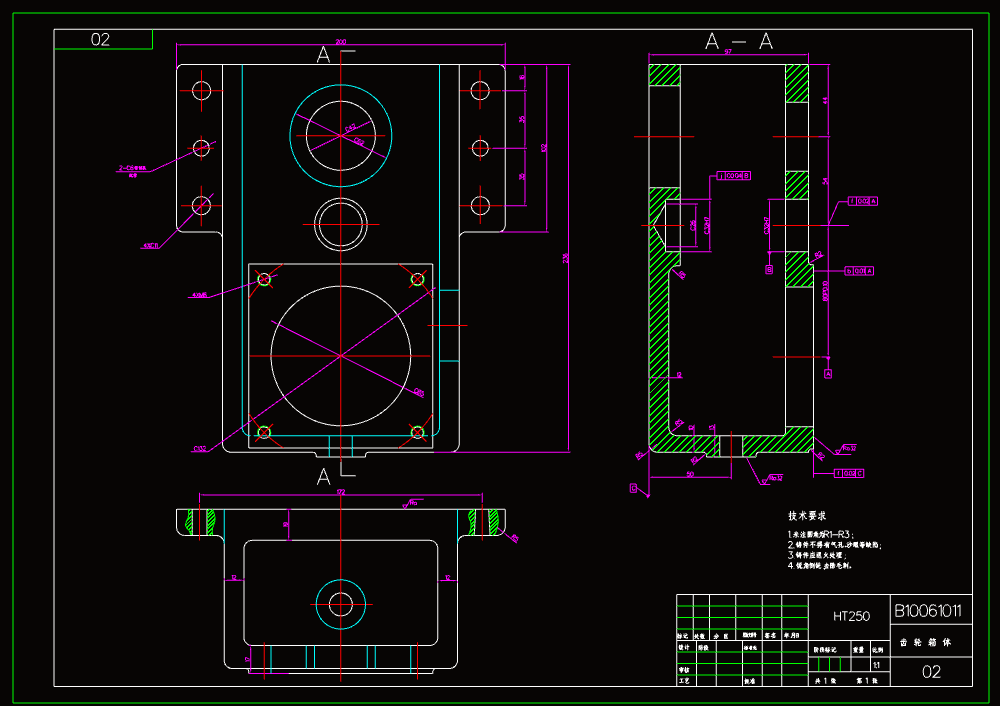Click the "02" sheet number in the title block

tap(931, 672)
